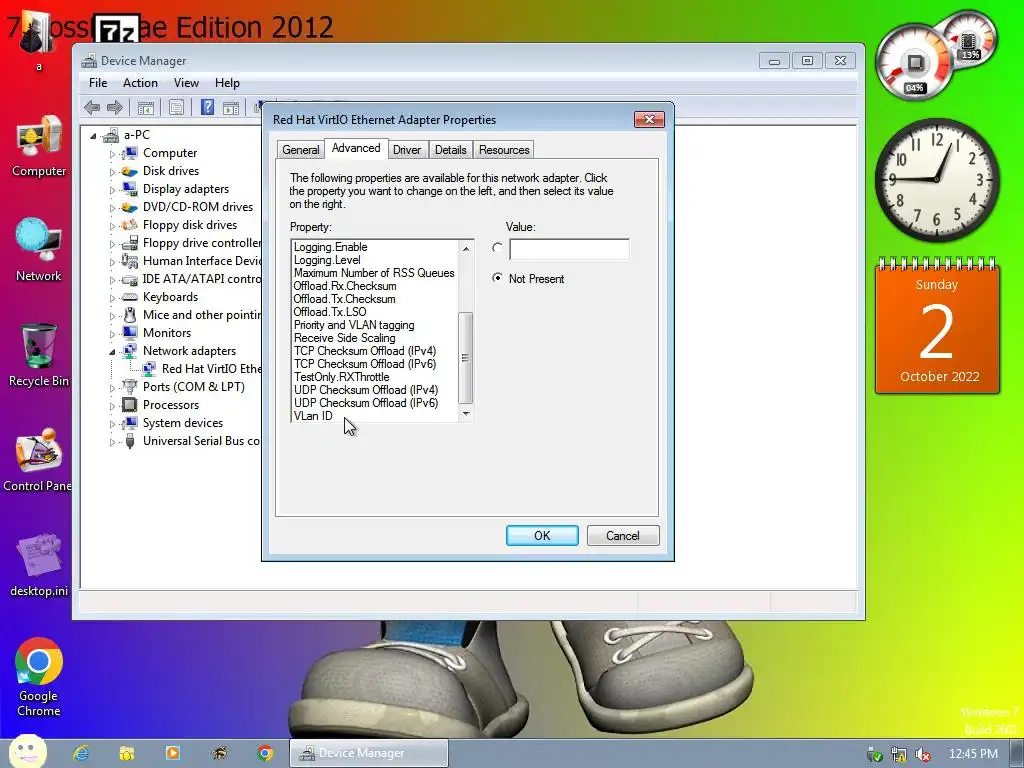Expand the Computer tree node
Image resolution: width=1024 pixels, height=768 pixels.
(x=112, y=154)
